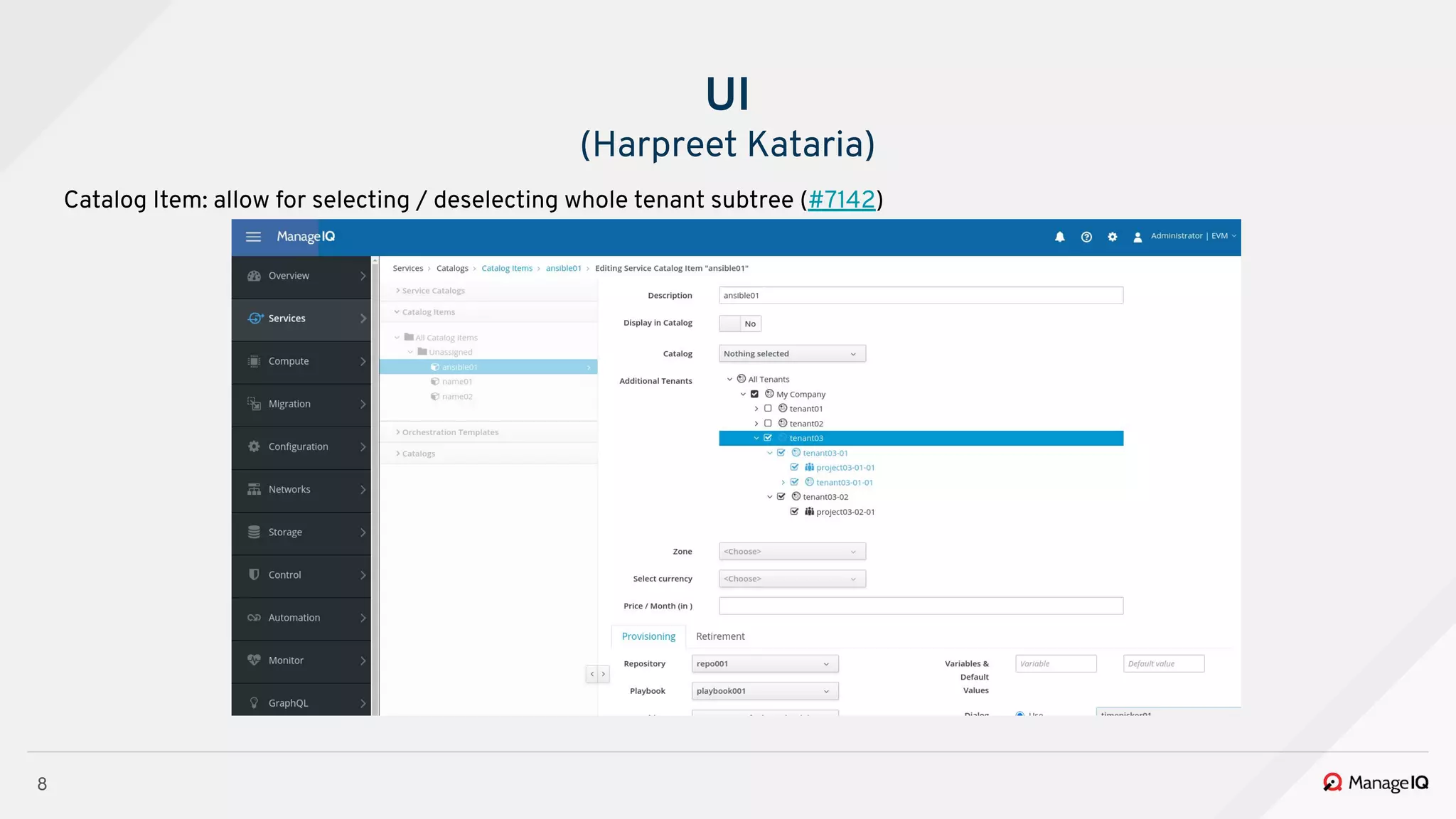Follow the Catalog Items breadcrumb link
The height and width of the screenshot is (819, 1456).
(x=507, y=268)
